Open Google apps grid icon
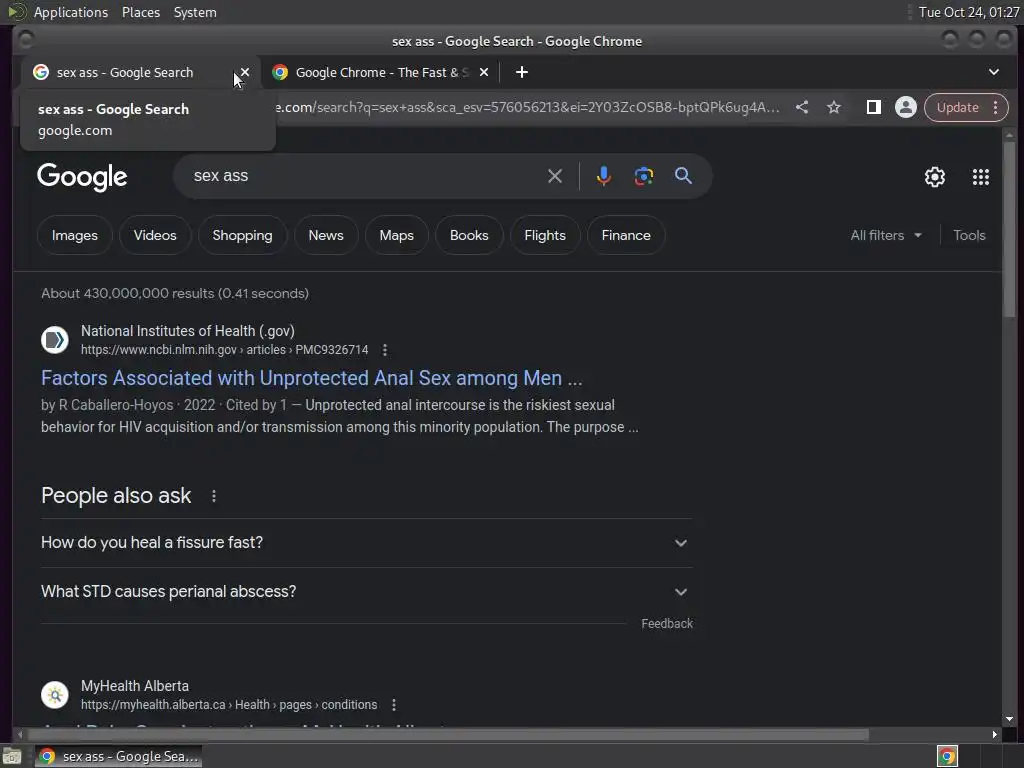The width and height of the screenshot is (1024, 768). coord(980,176)
